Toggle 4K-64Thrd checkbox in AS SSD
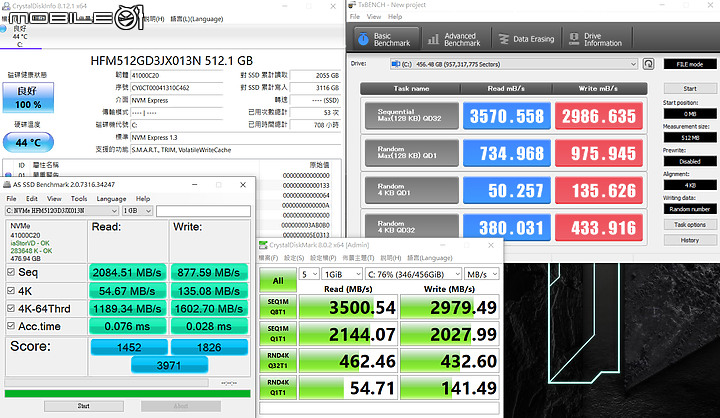 [x=11, y=308]
